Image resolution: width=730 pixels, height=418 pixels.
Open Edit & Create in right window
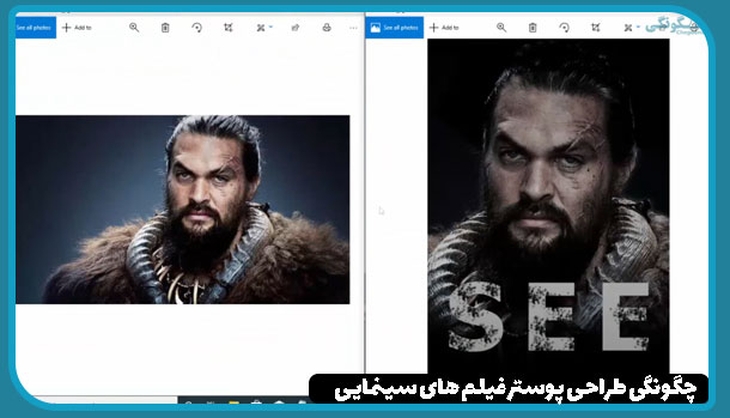[x=628, y=28]
